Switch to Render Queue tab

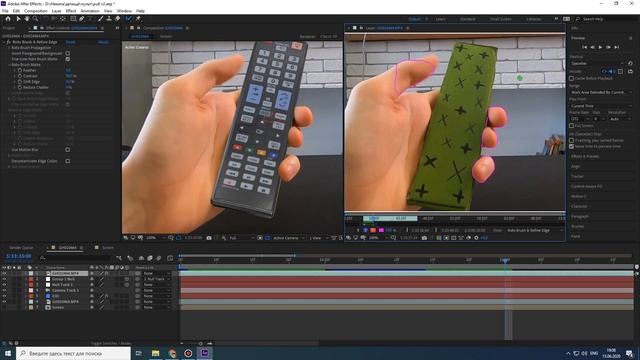[21, 248]
